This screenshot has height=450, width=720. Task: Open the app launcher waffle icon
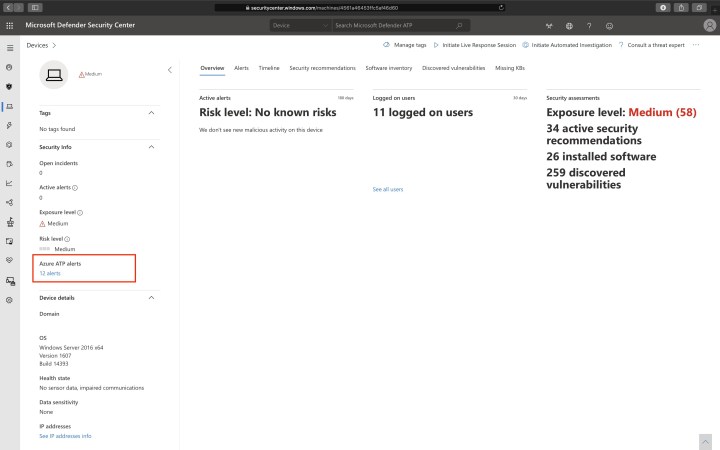click(x=10, y=25)
